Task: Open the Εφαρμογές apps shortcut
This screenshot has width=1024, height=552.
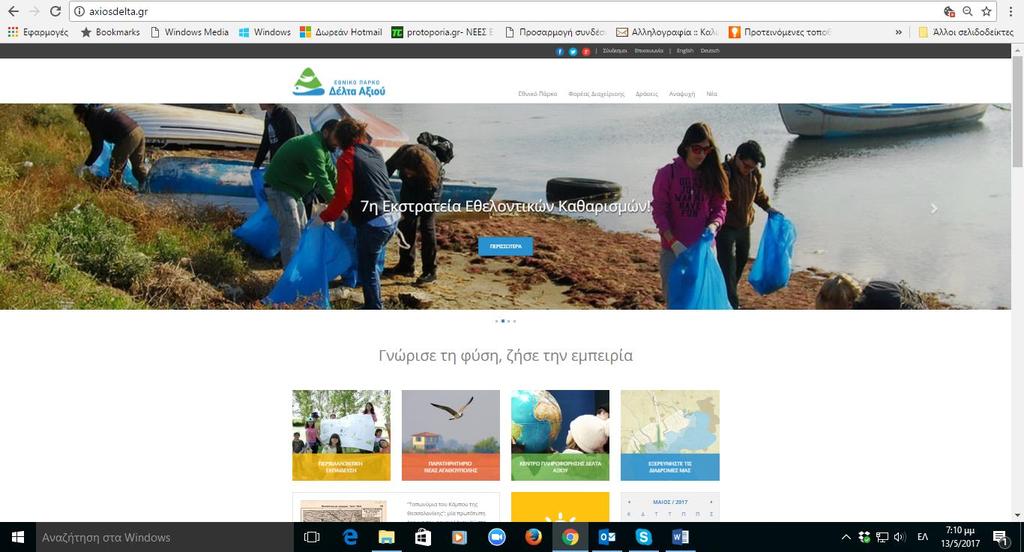Action: point(38,31)
